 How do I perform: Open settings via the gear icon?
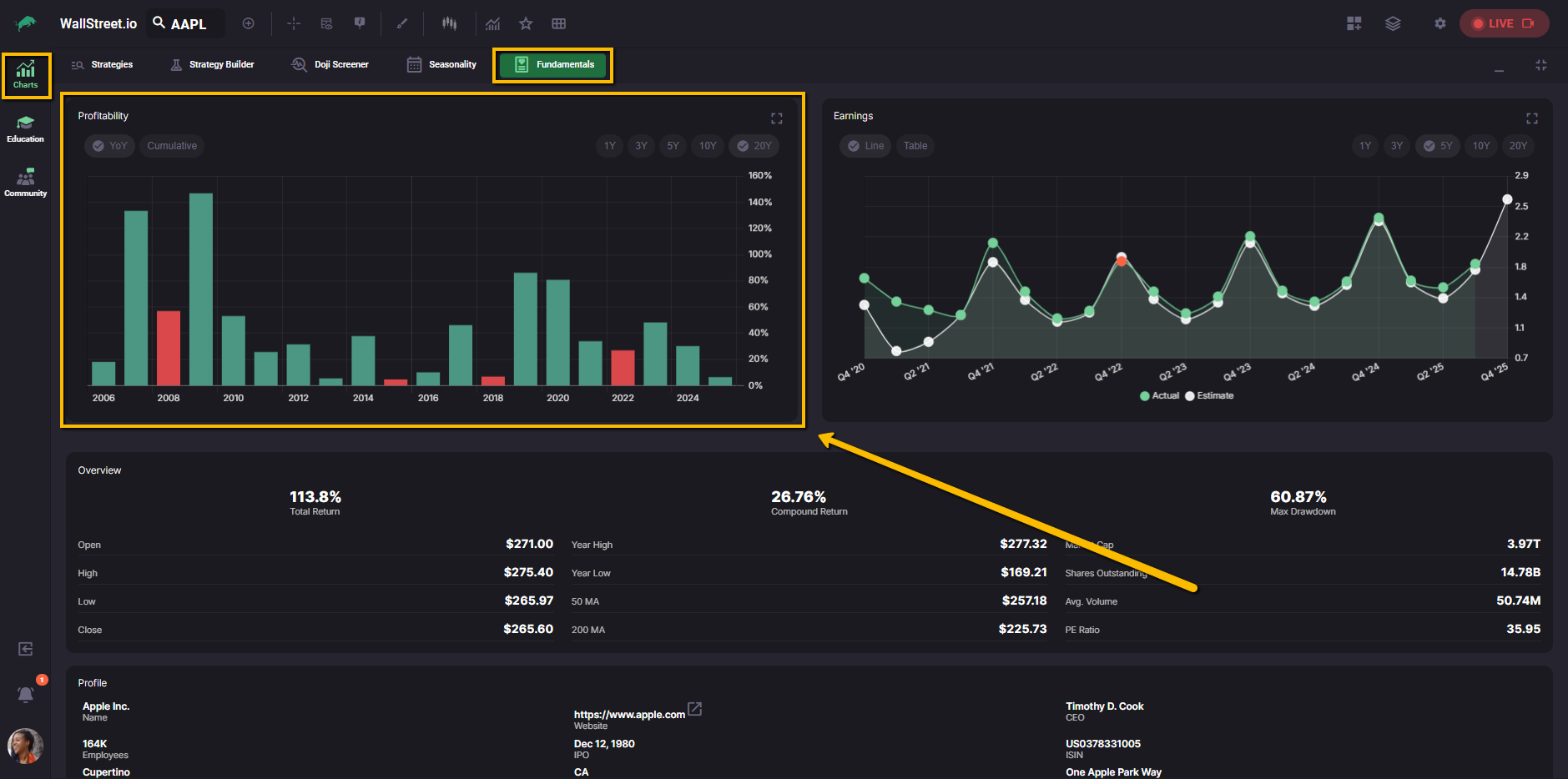1439,23
